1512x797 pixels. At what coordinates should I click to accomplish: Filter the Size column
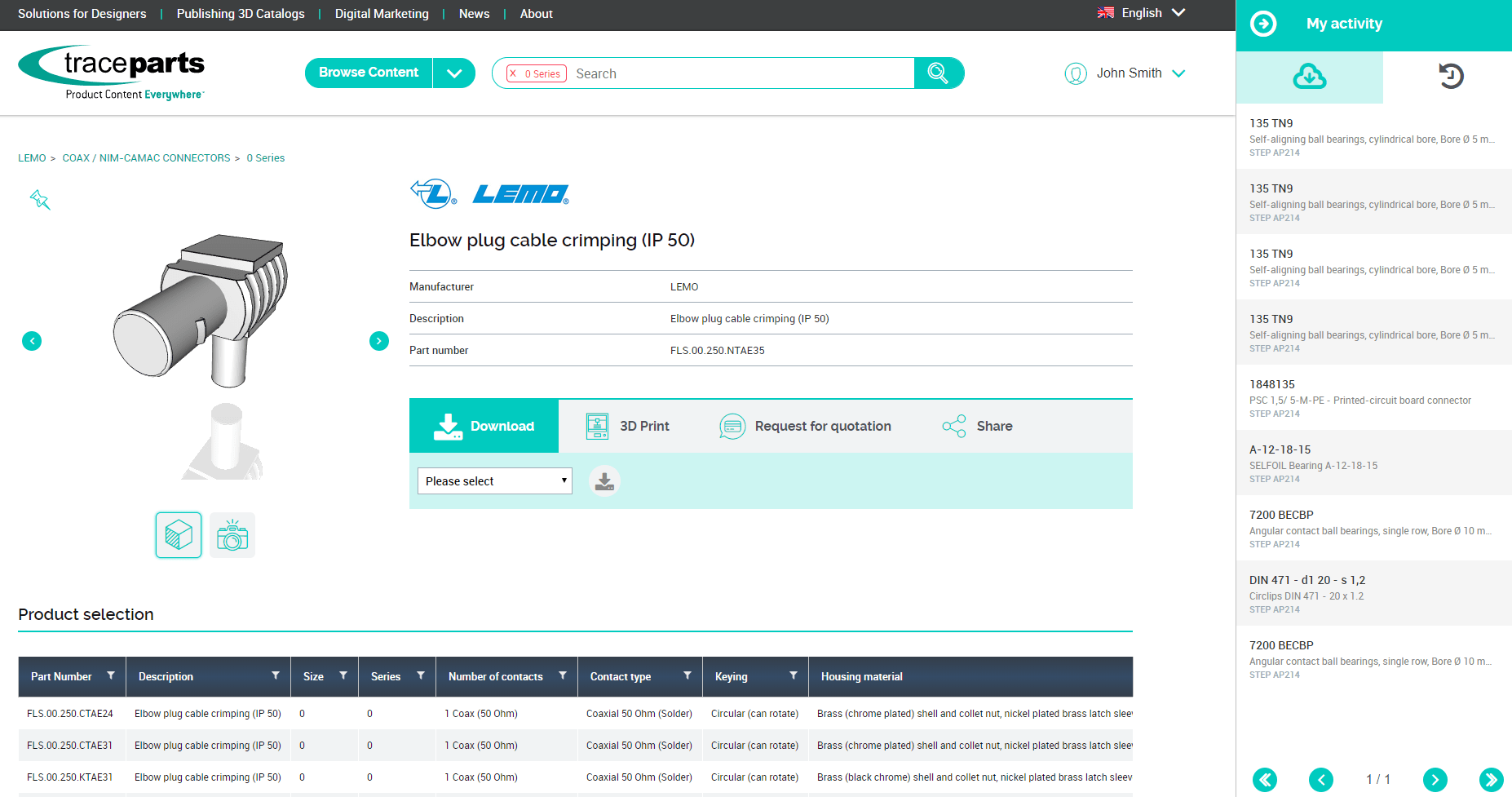[x=343, y=675]
